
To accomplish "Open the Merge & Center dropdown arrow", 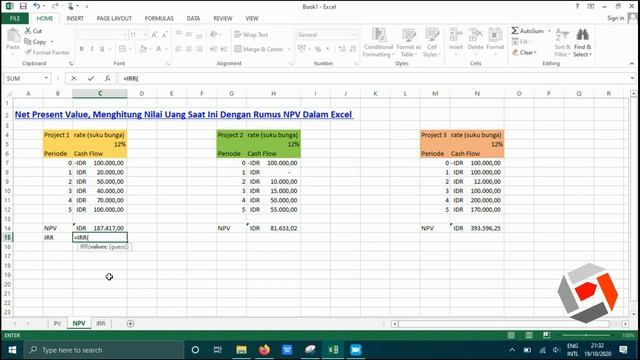I will coord(289,49).
